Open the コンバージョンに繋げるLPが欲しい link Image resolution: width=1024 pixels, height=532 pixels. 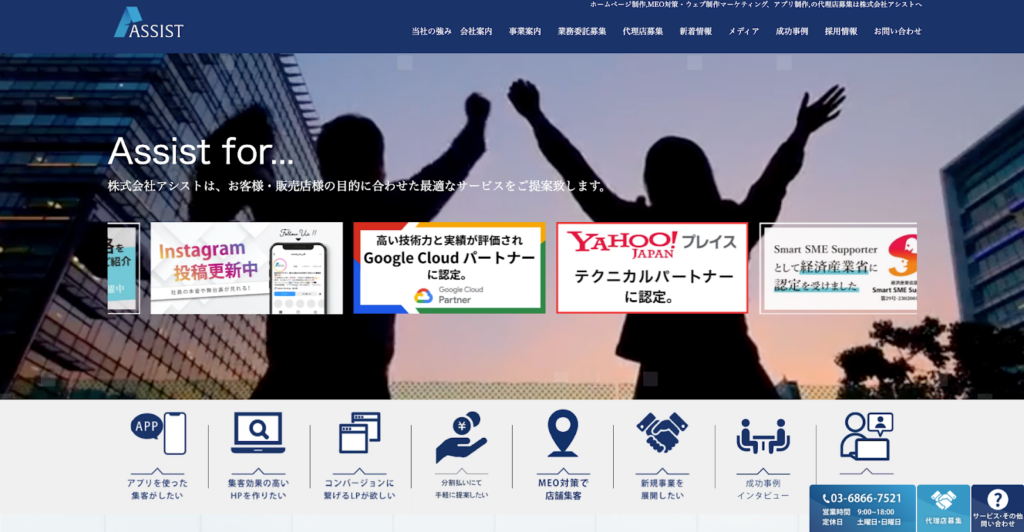tap(359, 490)
